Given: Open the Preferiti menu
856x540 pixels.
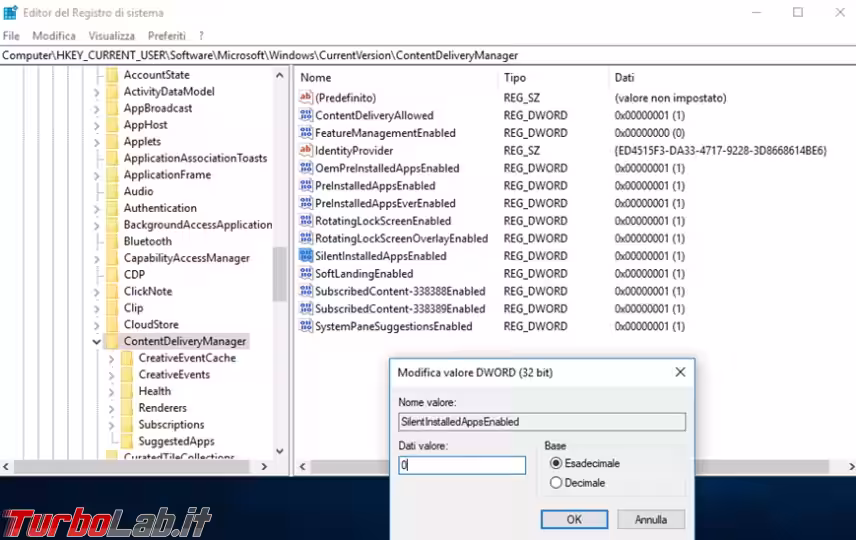Looking at the screenshot, I should click(167, 35).
